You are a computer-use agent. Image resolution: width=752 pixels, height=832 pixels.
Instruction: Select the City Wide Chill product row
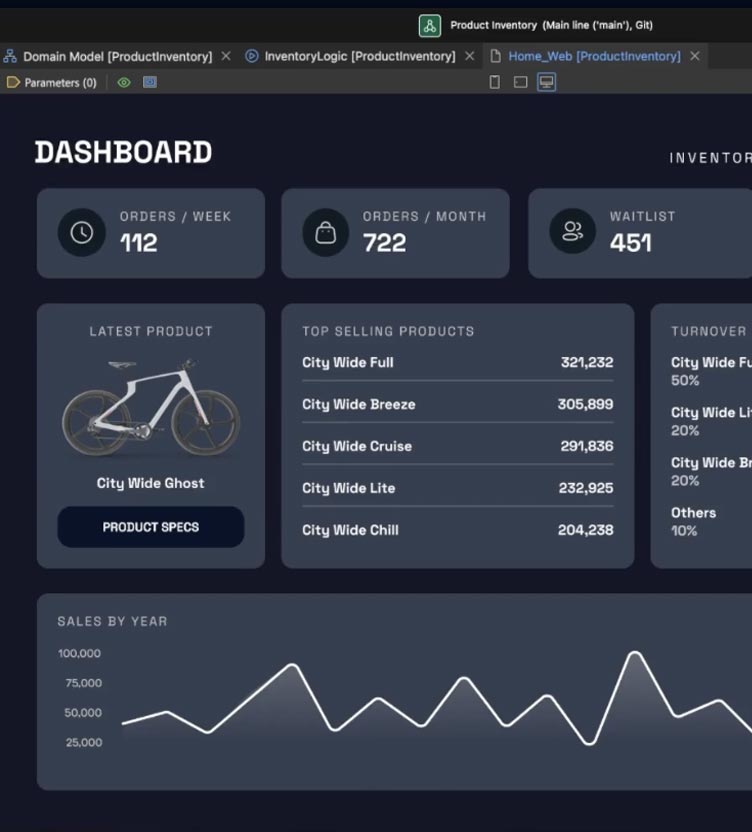pos(457,530)
